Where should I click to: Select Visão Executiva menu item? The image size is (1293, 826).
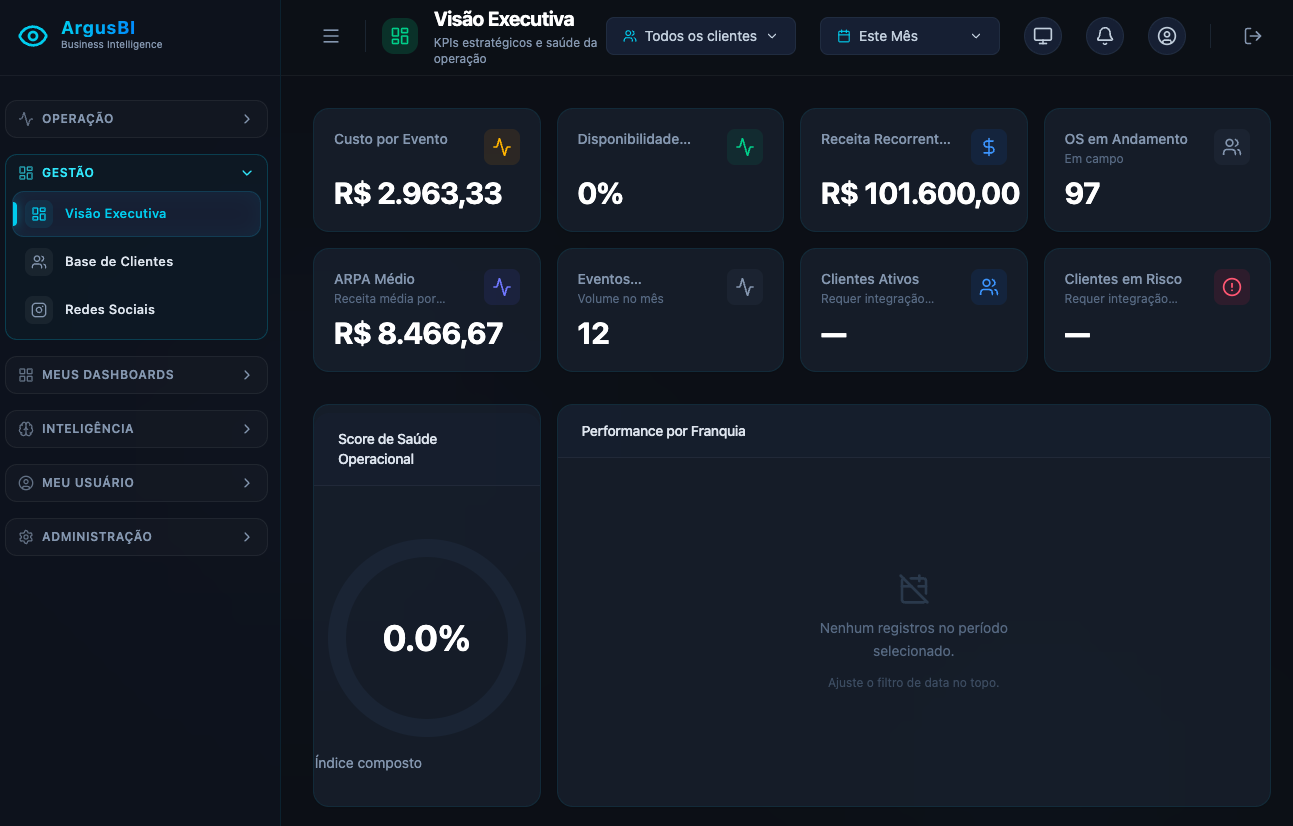[137, 214]
